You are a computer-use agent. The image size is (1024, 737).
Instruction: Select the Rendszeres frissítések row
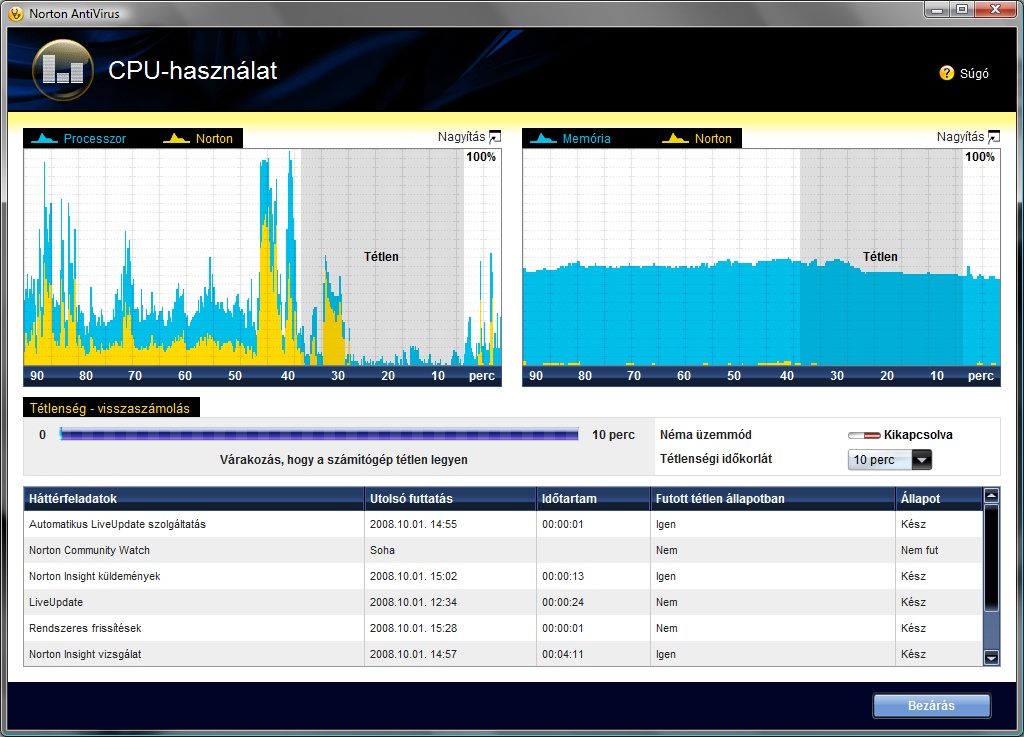pos(503,629)
